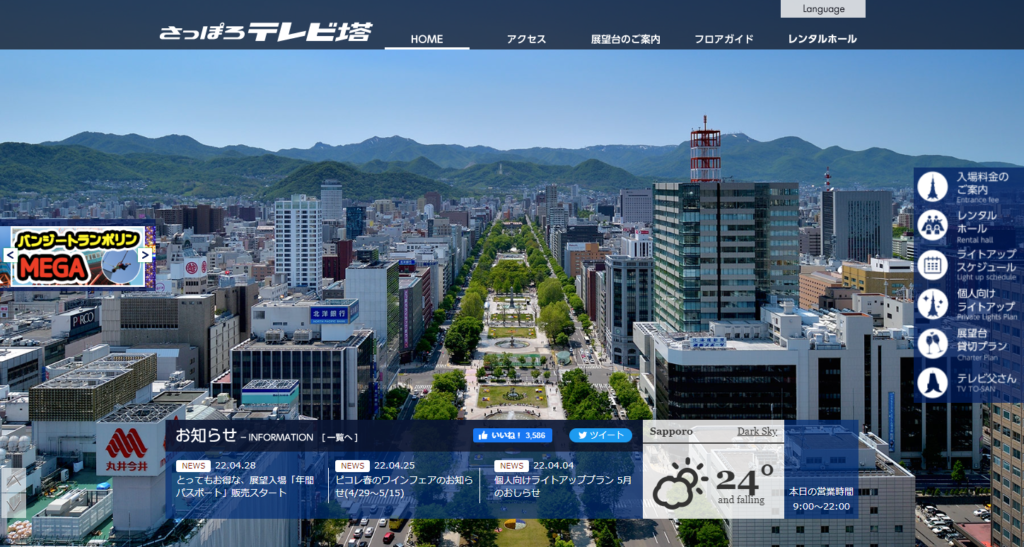Screen dimensions: 1024x547
Task: Click the Sapporo weather widget title
Action: (x=671, y=431)
